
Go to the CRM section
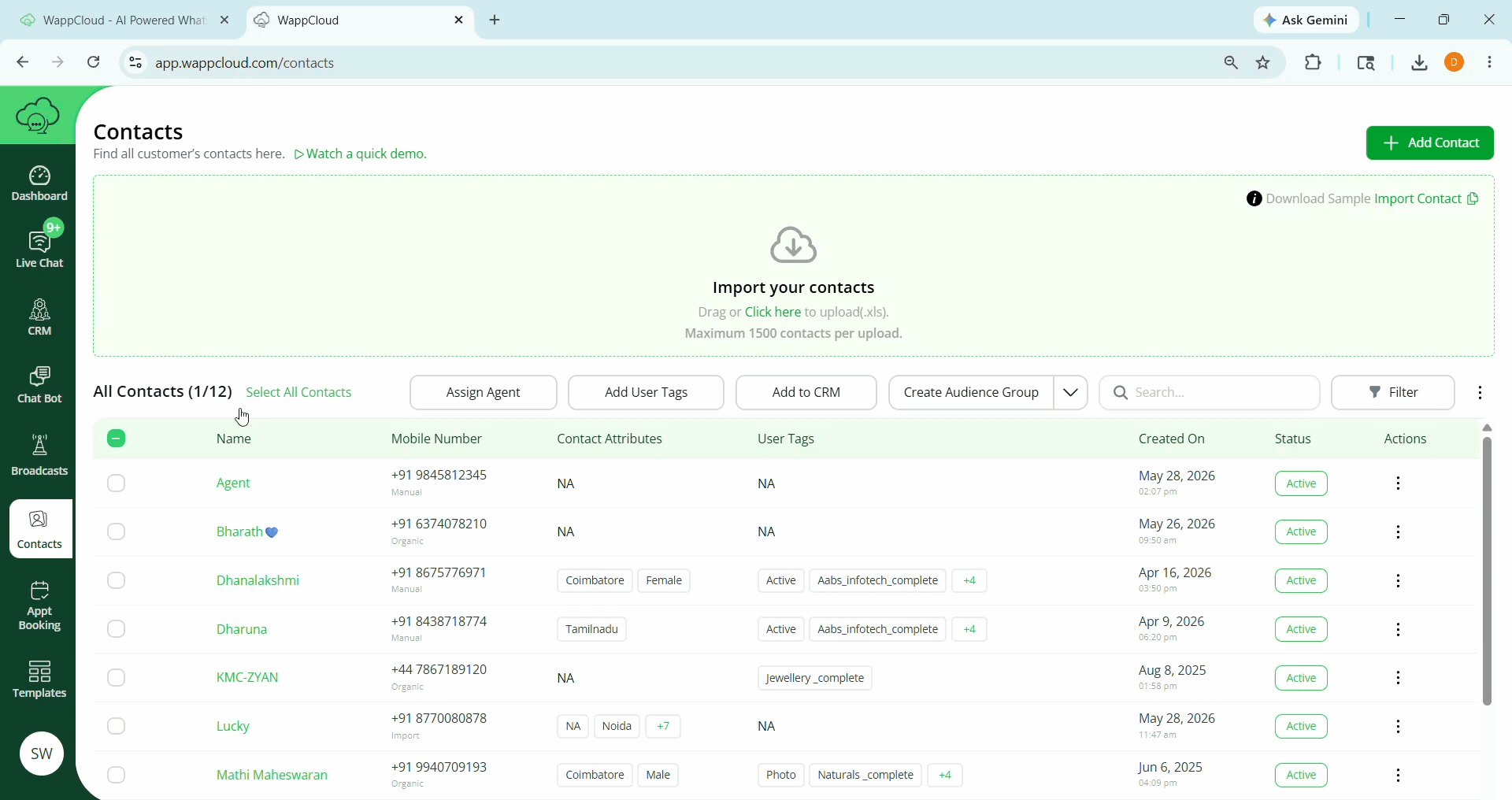click(39, 317)
